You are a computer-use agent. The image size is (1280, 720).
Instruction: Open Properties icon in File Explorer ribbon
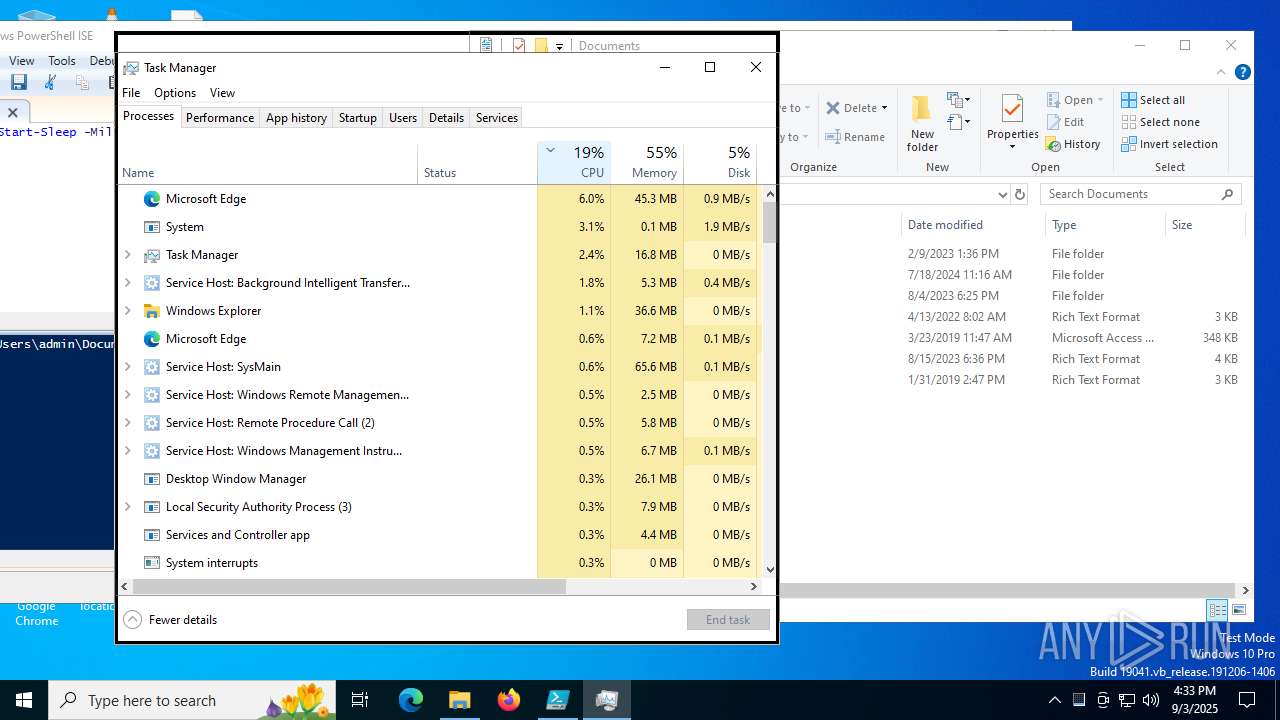tap(1013, 109)
